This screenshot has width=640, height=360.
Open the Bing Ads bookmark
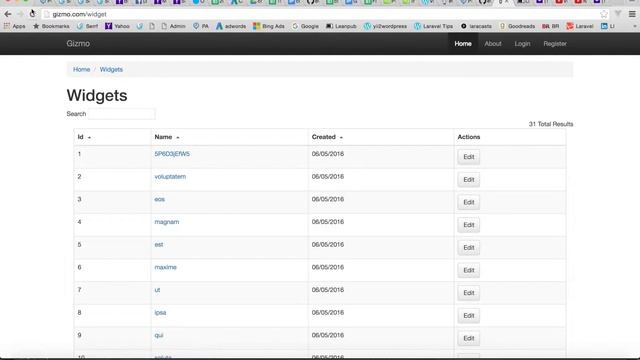269,26
